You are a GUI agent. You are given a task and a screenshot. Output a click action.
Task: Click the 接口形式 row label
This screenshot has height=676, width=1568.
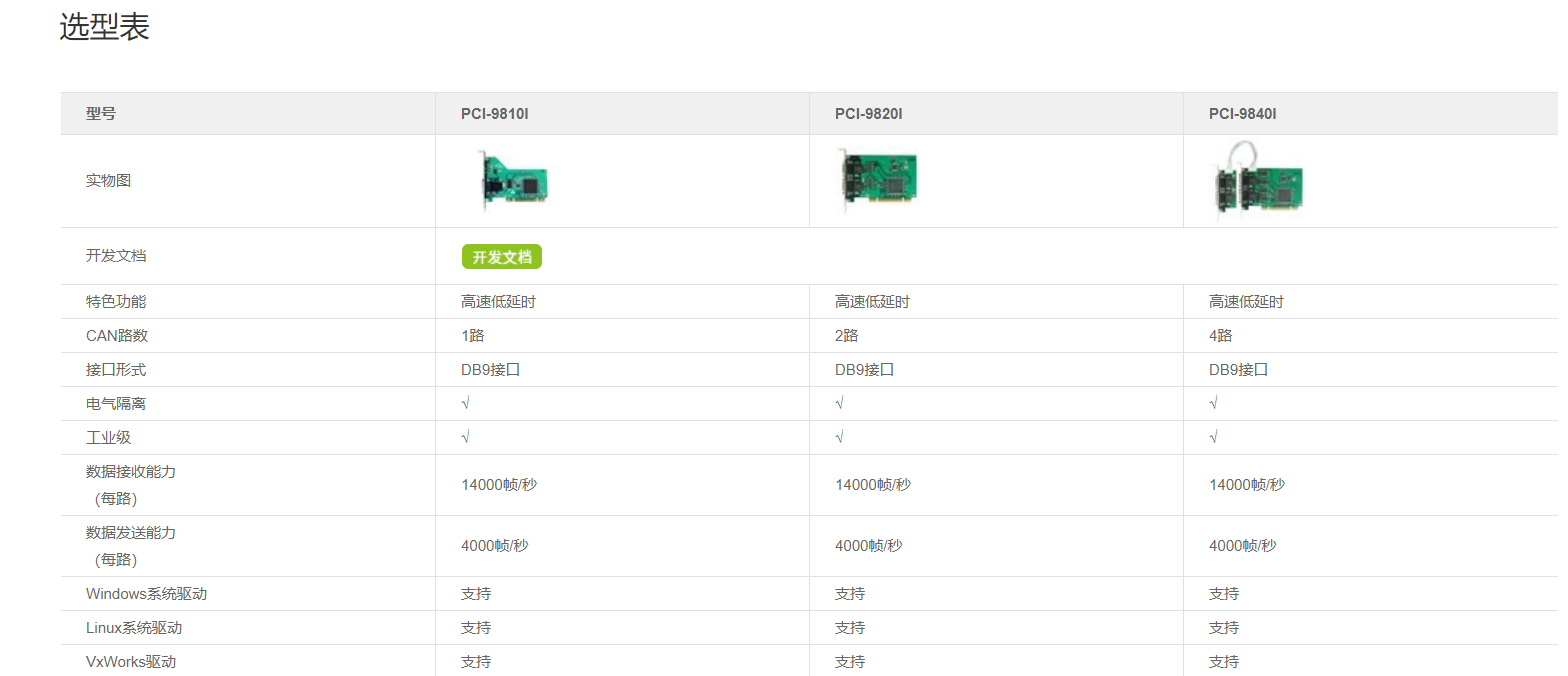pyautogui.click(x=116, y=369)
